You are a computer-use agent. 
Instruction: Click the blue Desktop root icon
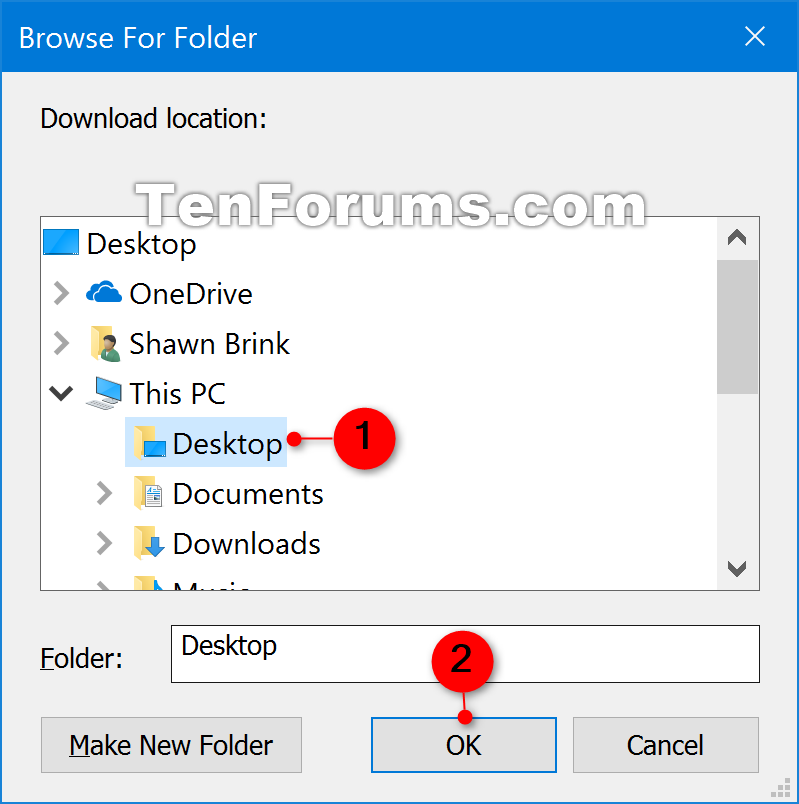(x=61, y=243)
